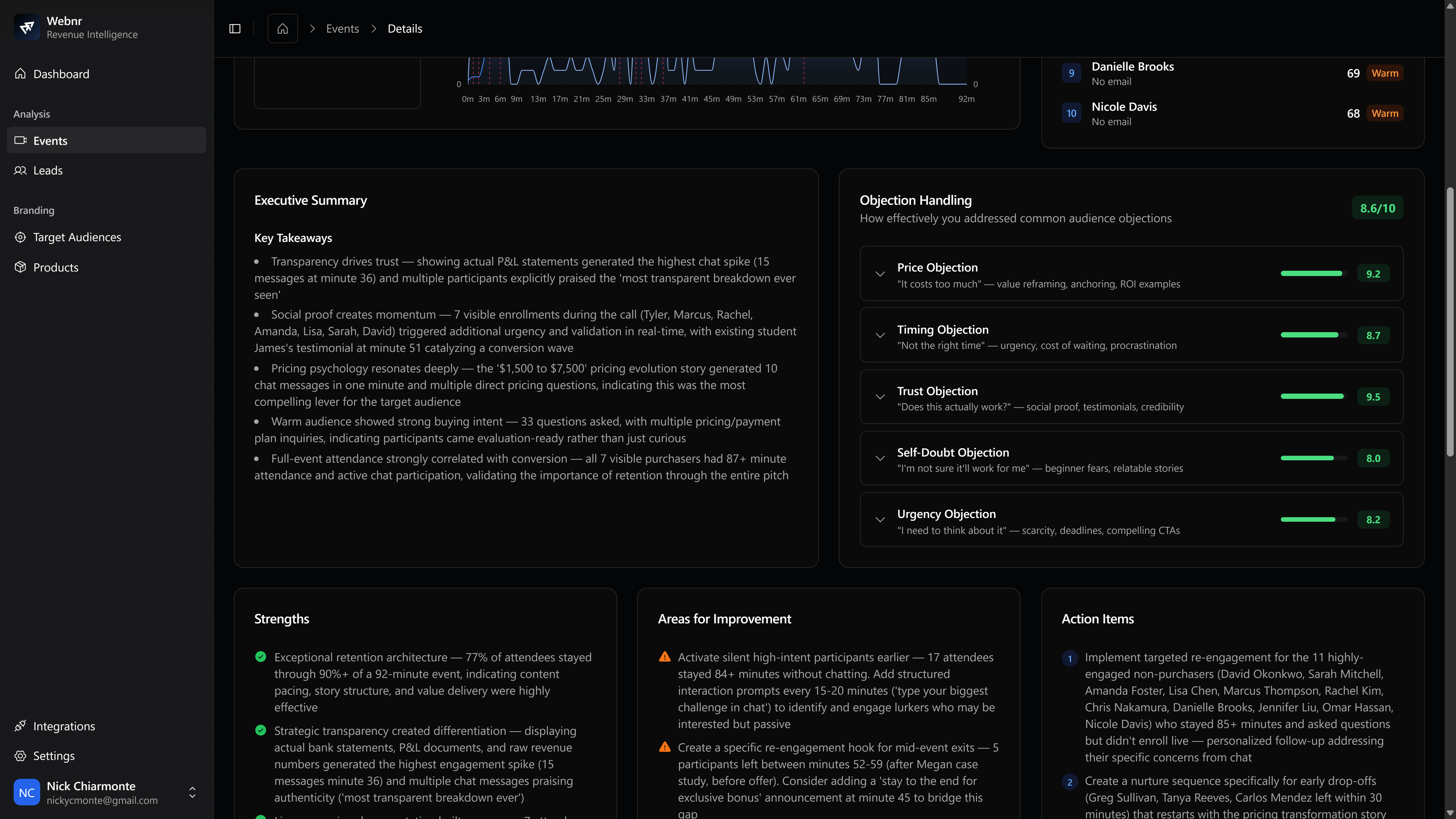Open account switcher next to Nick Chiarmonte
1456x819 pixels.
point(192,792)
